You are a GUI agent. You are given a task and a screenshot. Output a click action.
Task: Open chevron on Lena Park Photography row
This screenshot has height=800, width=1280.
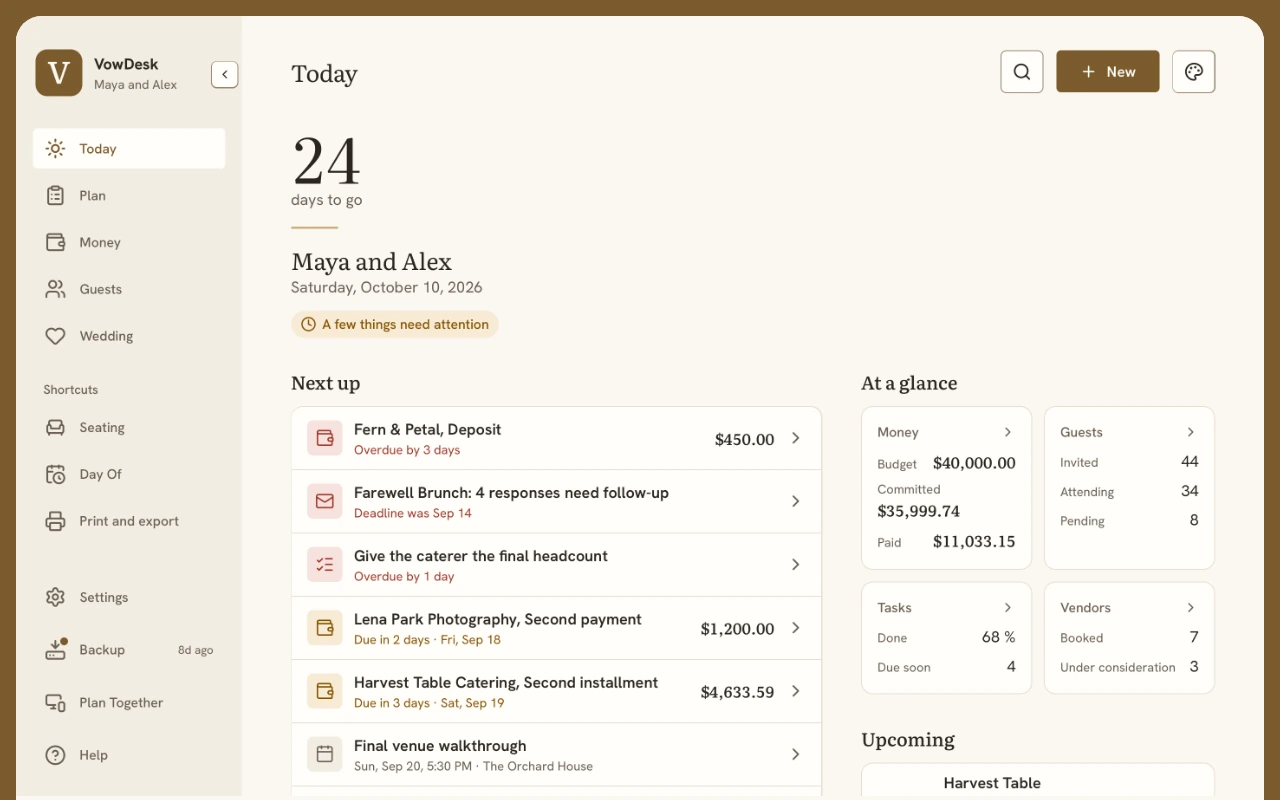796,628
